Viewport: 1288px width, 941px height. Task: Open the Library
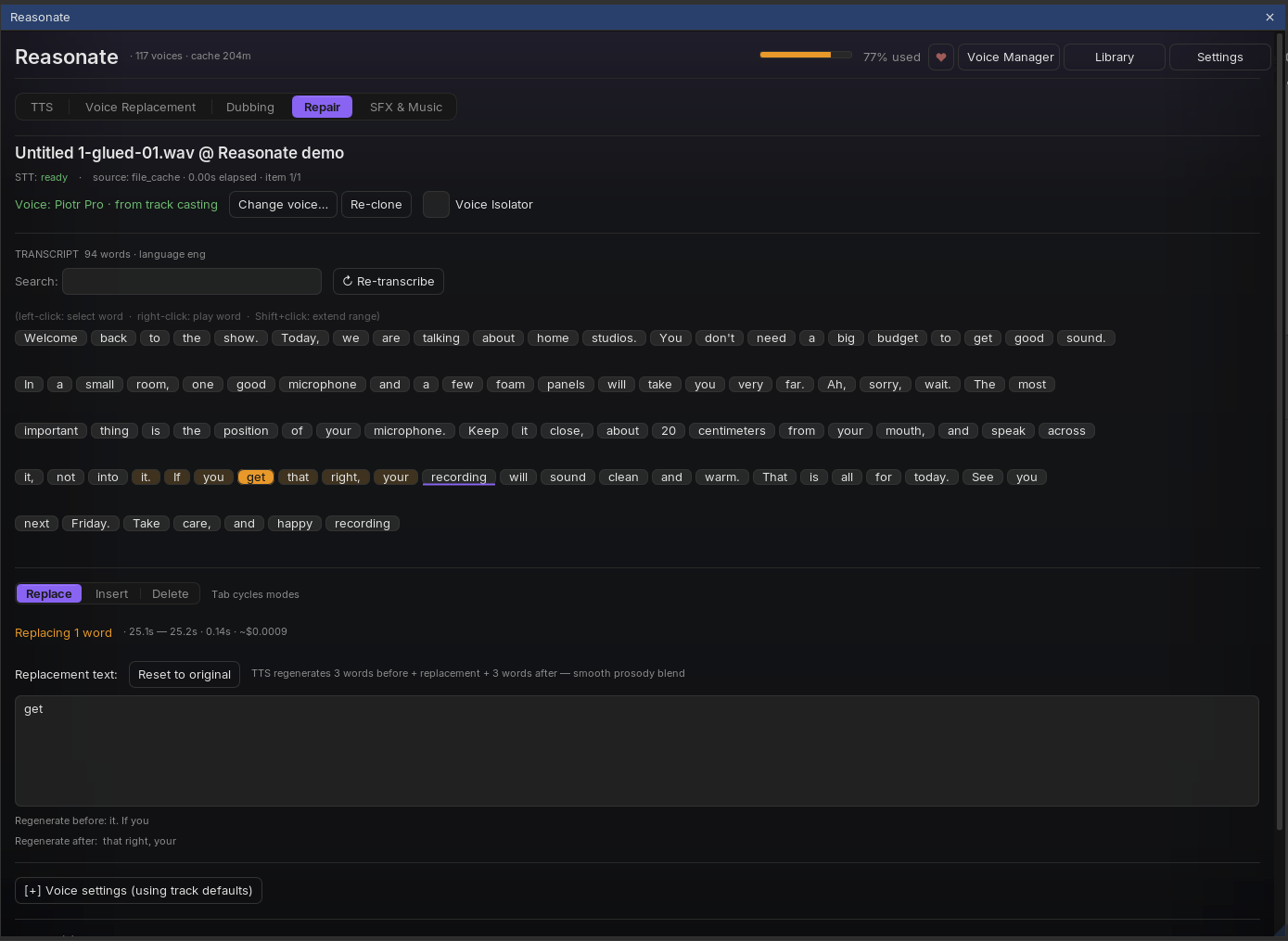[1115, 57]
